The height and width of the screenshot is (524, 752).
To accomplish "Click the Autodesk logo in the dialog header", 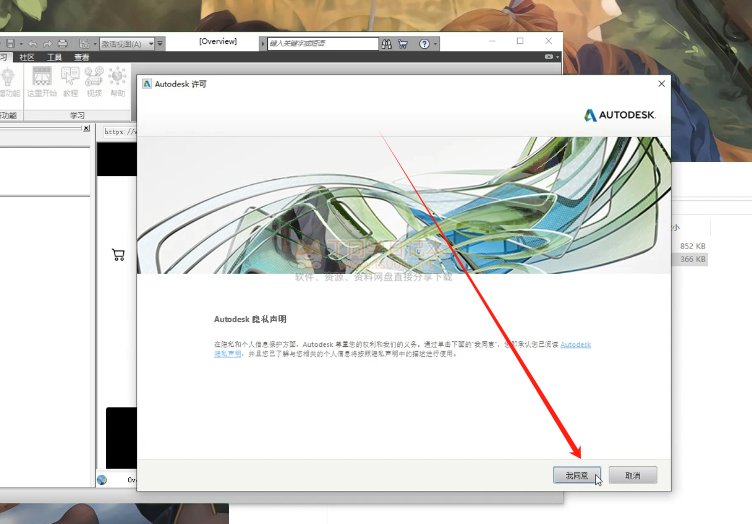I will (619, 115).
